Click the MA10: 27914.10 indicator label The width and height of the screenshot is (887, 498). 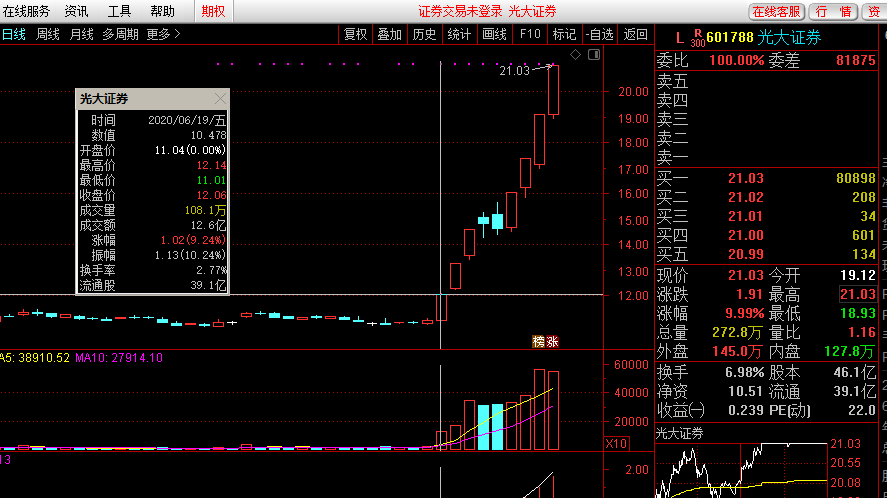pos(119,358)
